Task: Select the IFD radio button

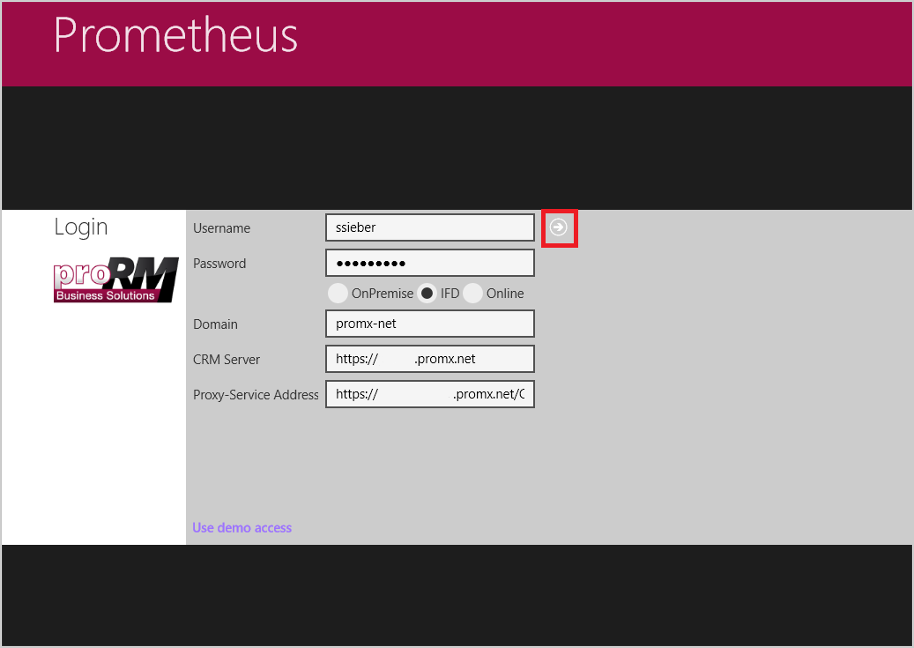Action: [x=427, y=293]
